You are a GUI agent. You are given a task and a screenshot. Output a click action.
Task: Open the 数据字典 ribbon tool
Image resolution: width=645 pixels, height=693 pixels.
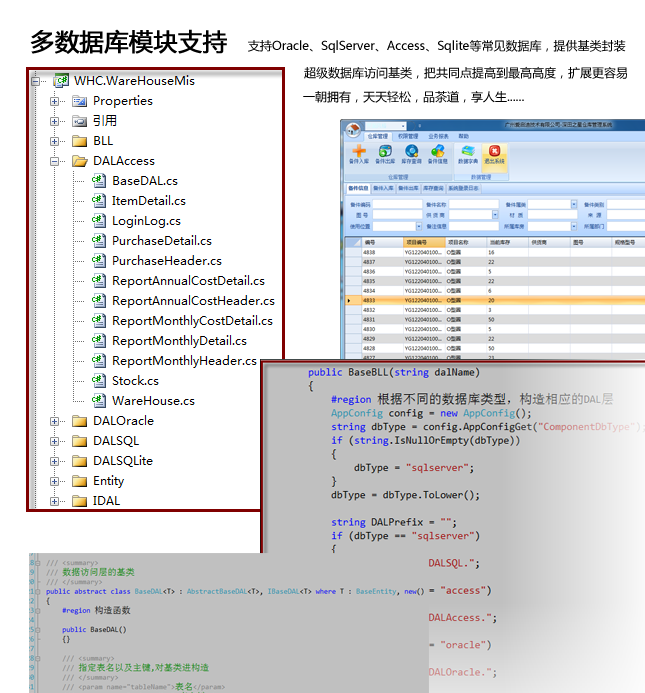468,154
